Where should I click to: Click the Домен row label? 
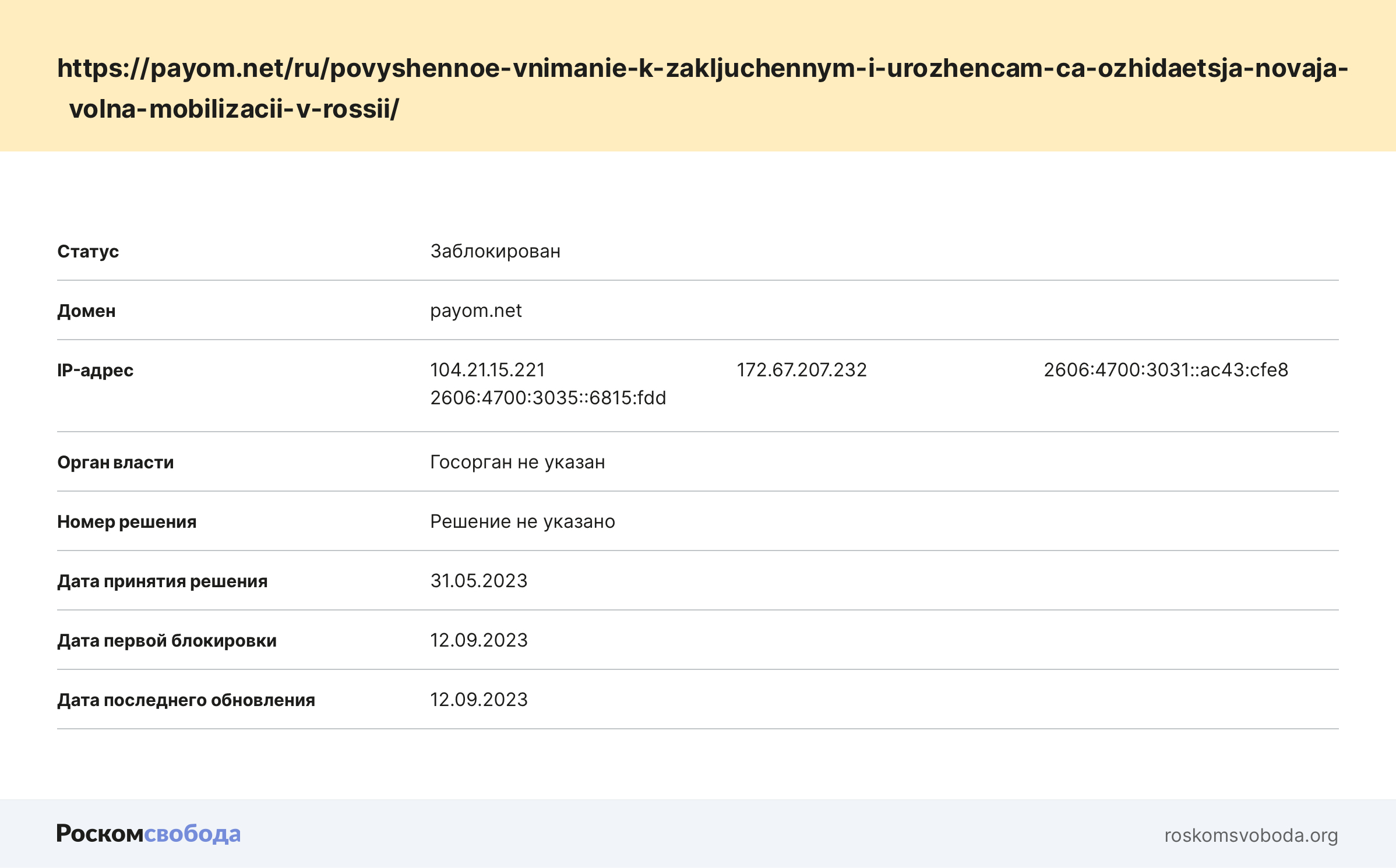[x=86, y=311]
